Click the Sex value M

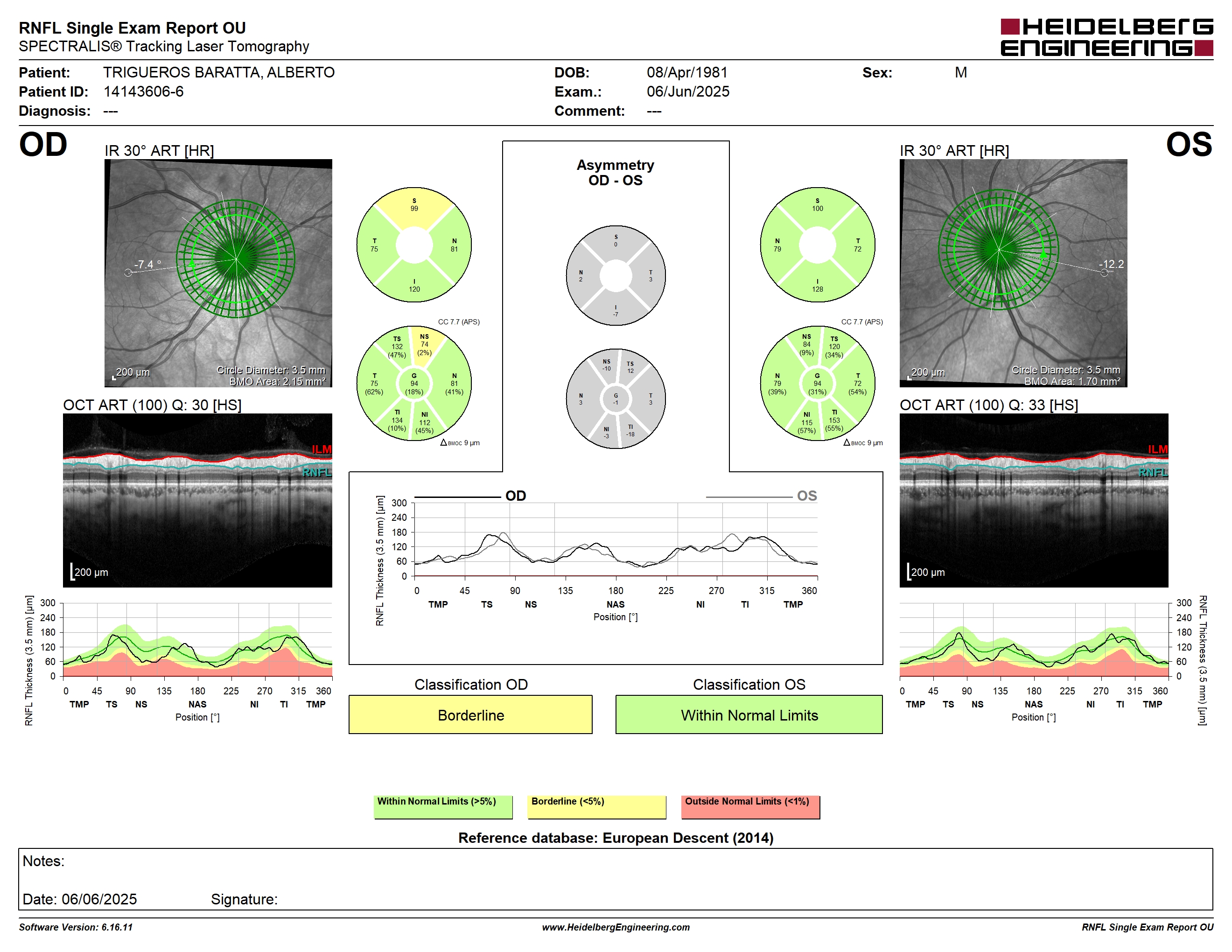(961, 72)
